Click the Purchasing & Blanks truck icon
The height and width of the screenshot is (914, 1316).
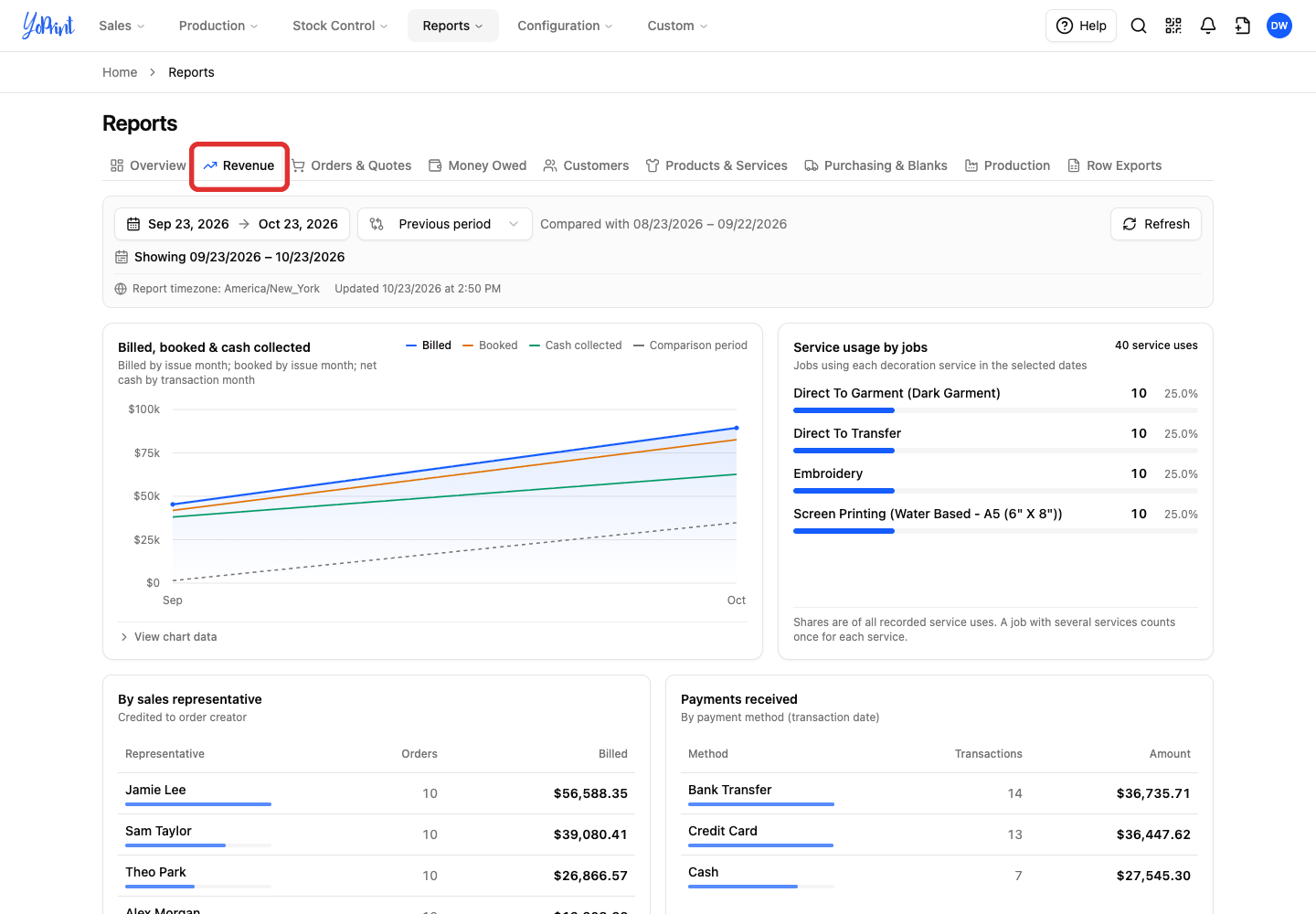tap(812, 165)
